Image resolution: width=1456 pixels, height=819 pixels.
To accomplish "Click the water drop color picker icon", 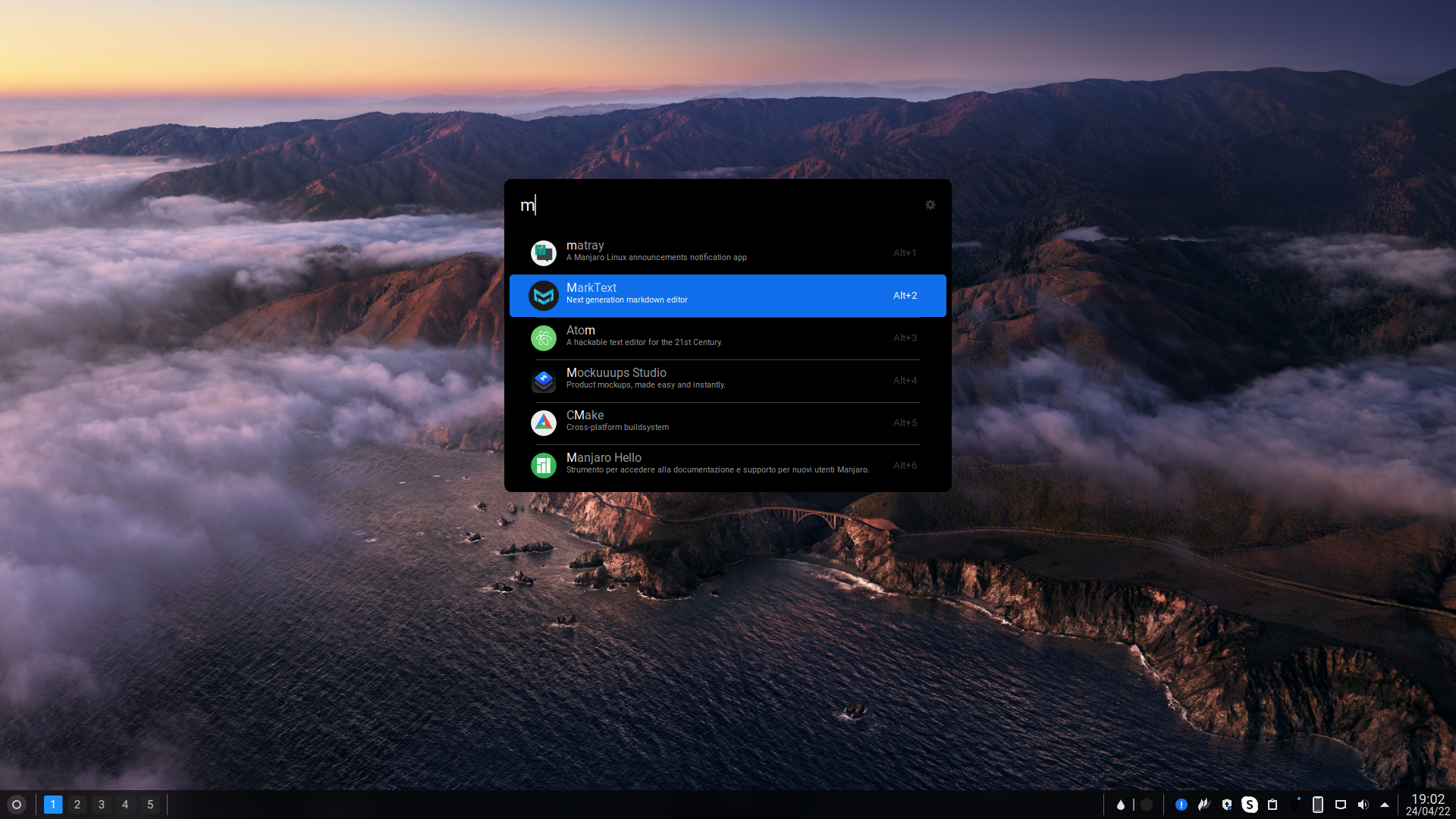I will 1120,805.
